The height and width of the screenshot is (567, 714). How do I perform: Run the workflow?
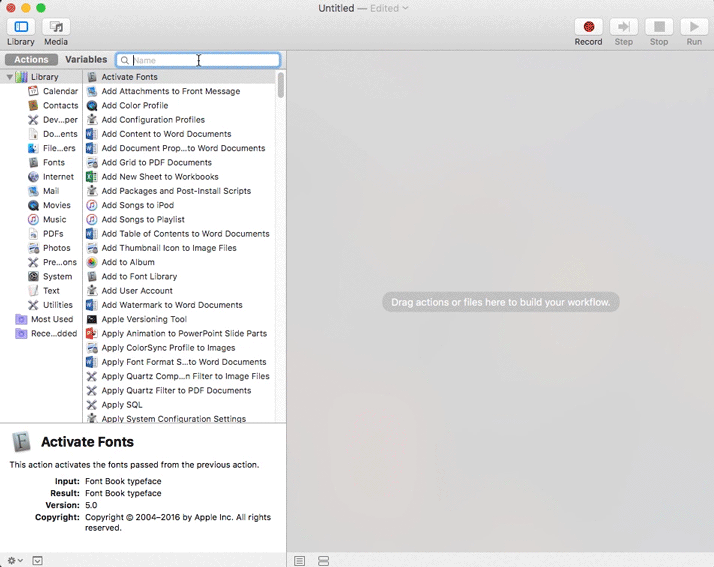694,27
